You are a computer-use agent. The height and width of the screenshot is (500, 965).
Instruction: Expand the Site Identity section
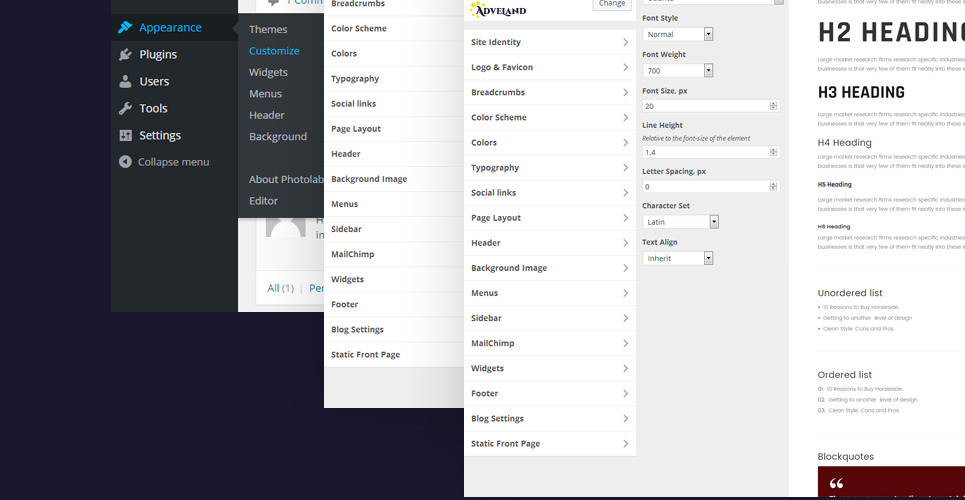pyautogui.click(x=549, y=43)
